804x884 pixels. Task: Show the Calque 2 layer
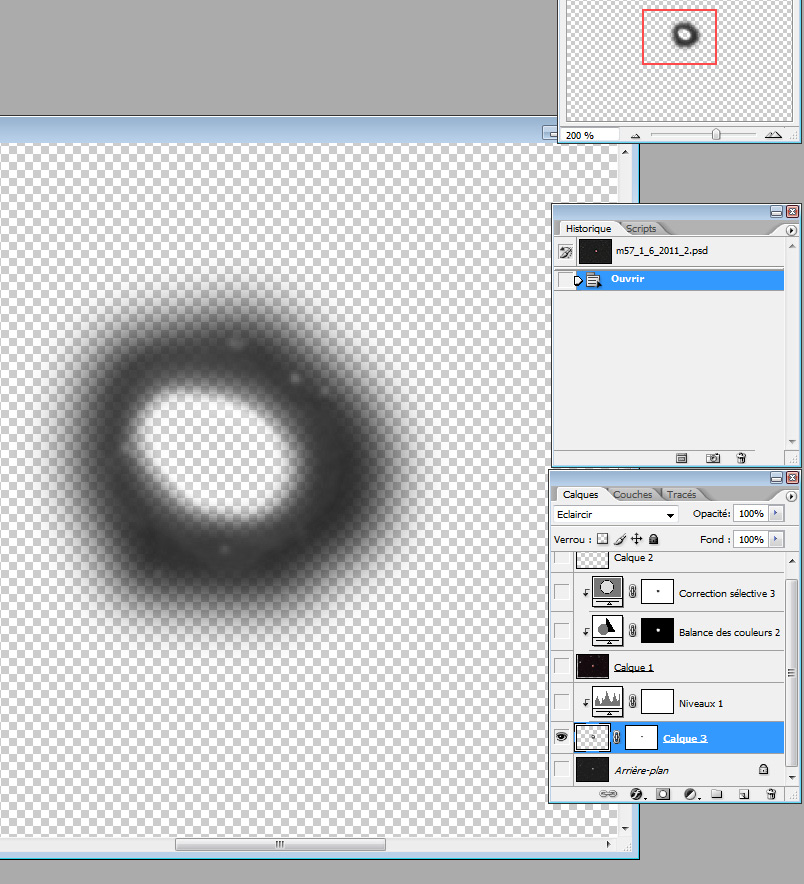pos(562,559)
